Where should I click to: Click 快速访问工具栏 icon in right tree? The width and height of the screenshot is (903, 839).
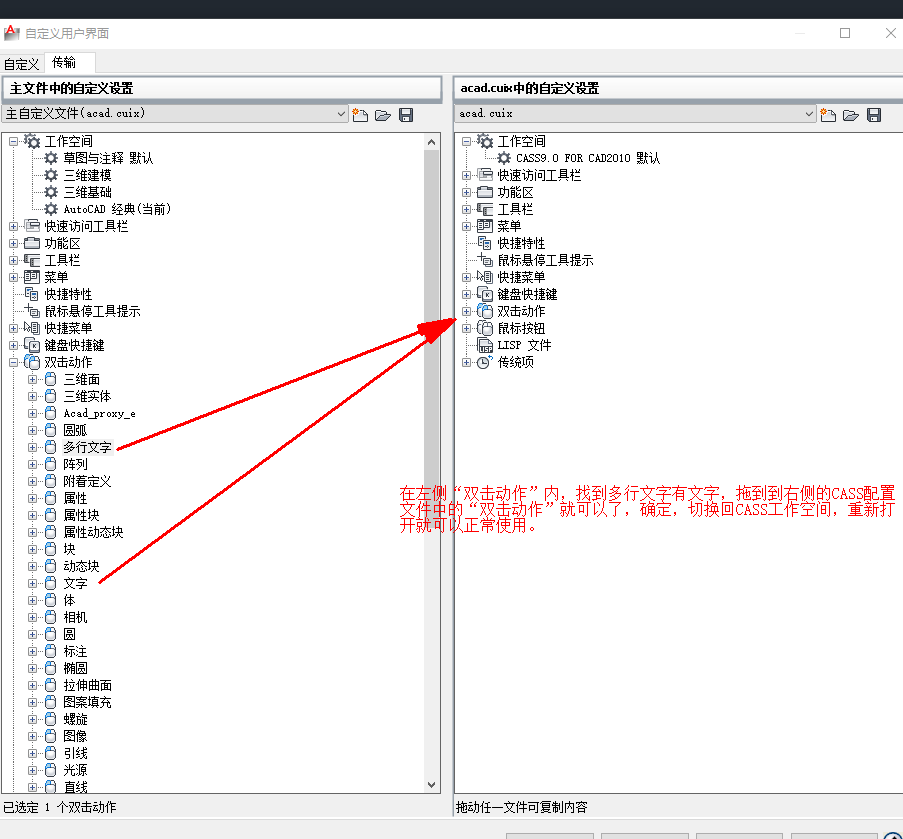pyautogui.click(x=485, y=175)
